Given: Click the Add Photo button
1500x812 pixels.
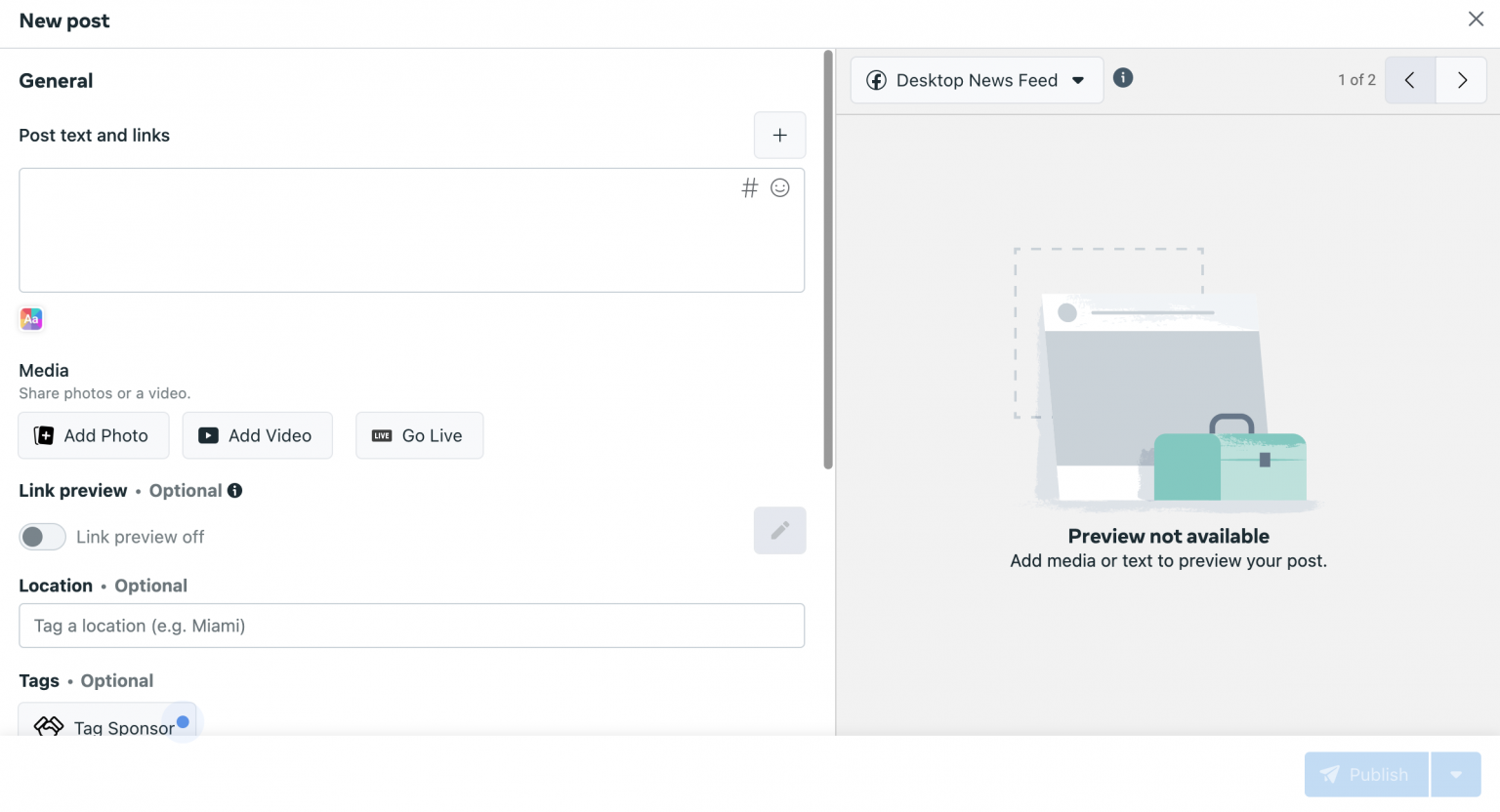Looking at the screenshot, I should (x=93, y=435).
